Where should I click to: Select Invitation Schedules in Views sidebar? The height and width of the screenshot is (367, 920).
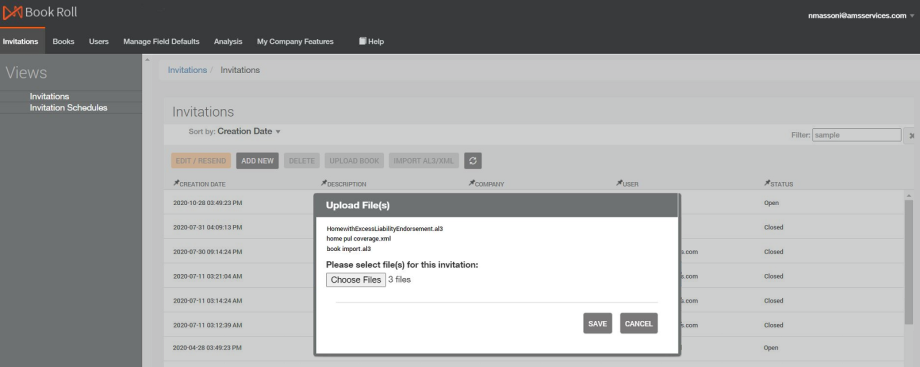(69, 108)
